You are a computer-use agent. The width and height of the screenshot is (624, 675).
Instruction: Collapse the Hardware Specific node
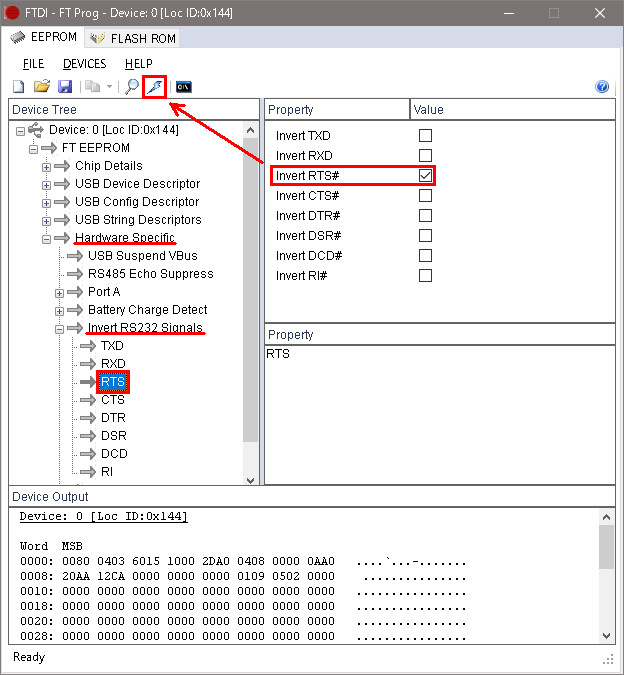(x=46, y=239)
